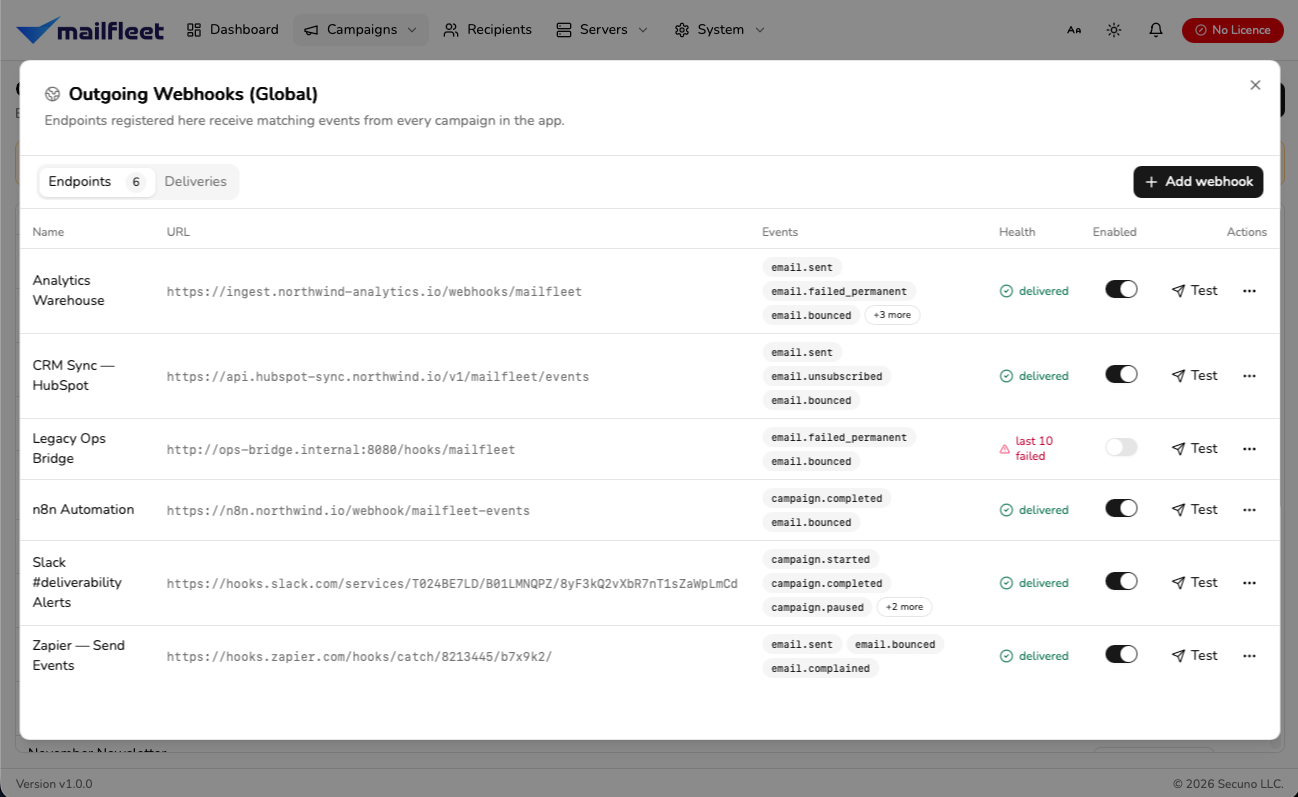The height and width of the screenshot is (797, 1298).
Task: Click the Add webhook button
Action: 1198,182
